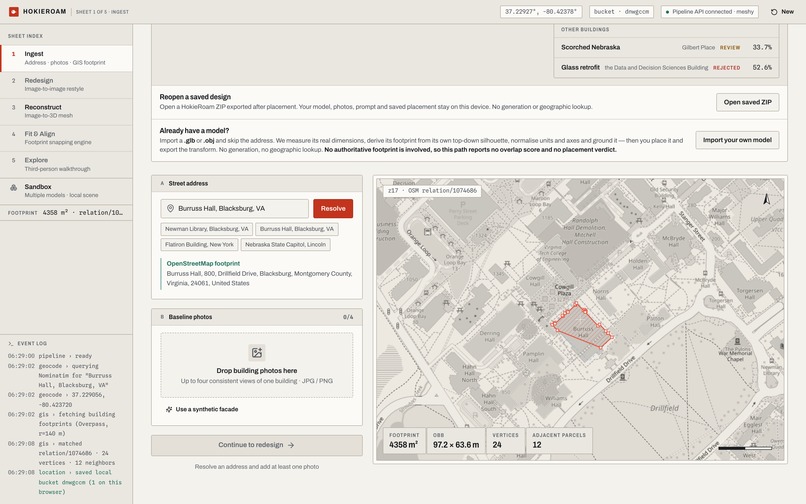Click the add-image icon in the photo drop zone
This screenshot has height=504, width=806.
257,352
